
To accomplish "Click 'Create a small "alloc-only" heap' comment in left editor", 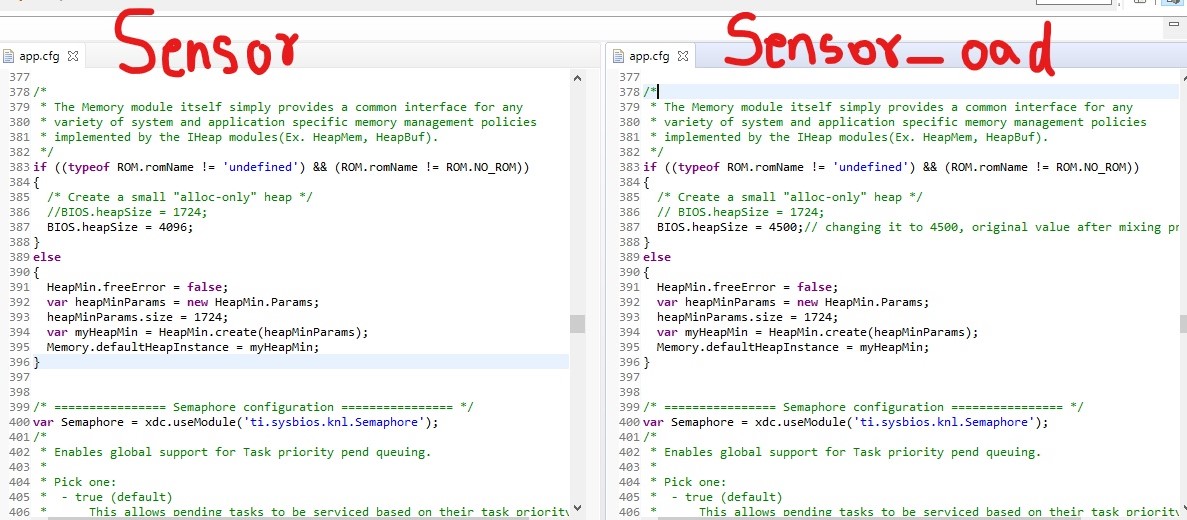I will (x=180, y=197).
